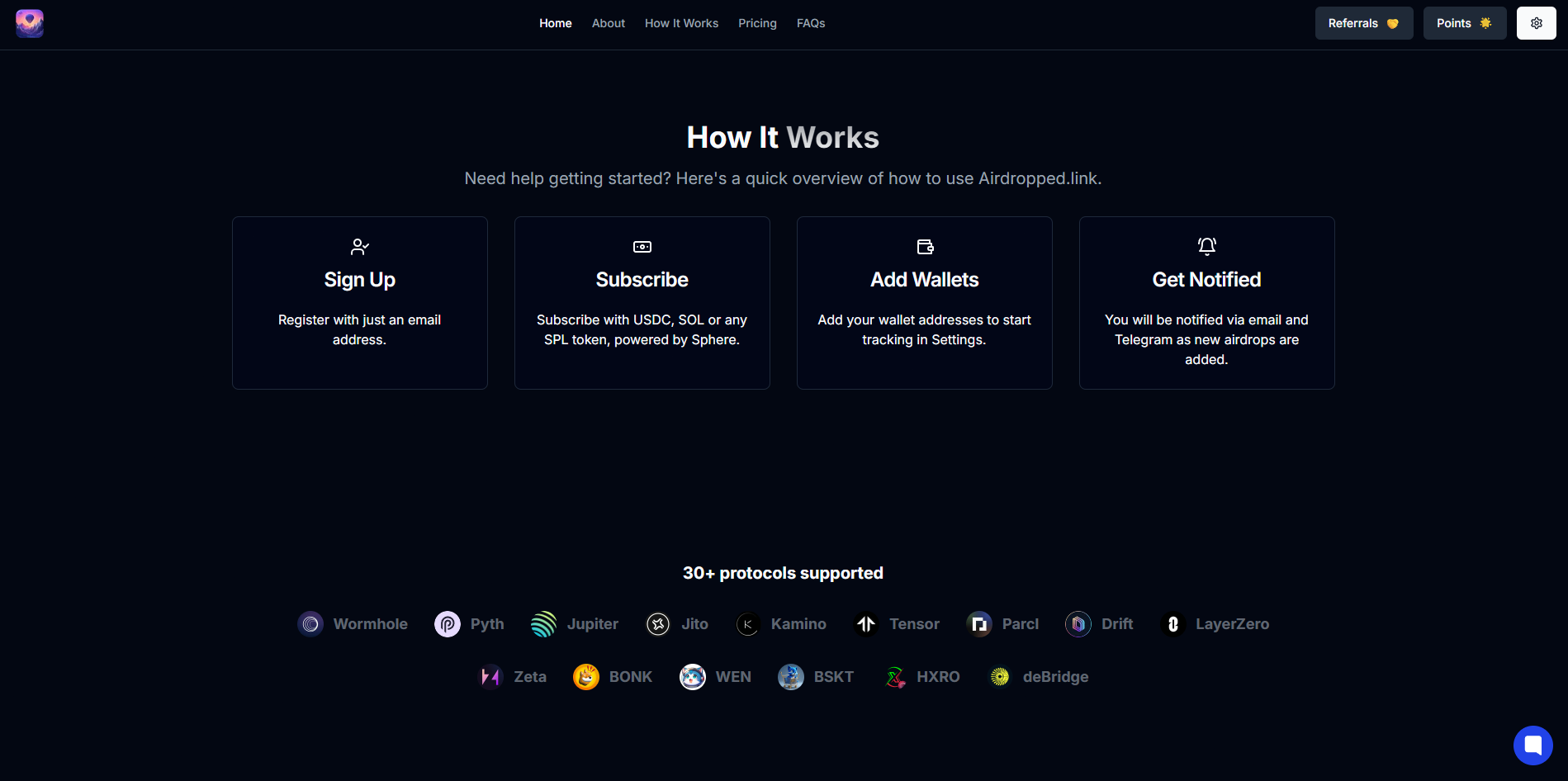The width and height of the screenshot is (1568, 781).
Task: Open the settings gear menu
Action: pos(1537,23)
